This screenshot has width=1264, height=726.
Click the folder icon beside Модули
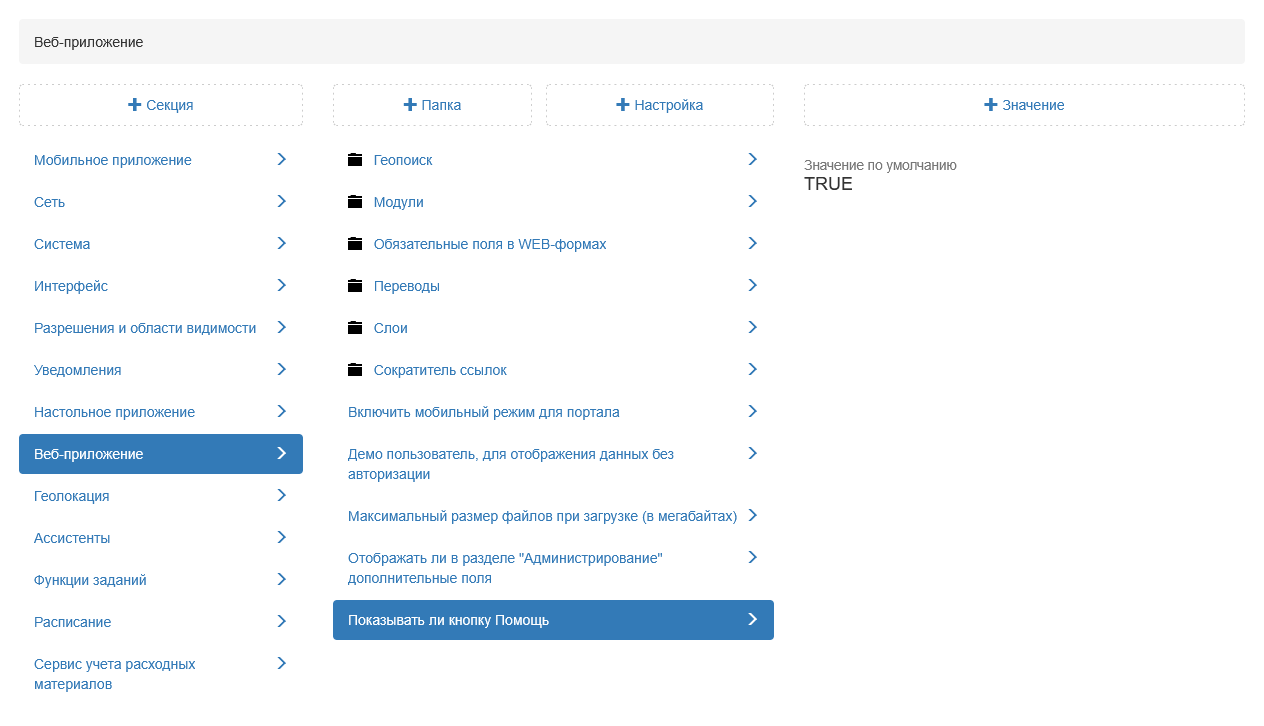click(x=355, y=202)
